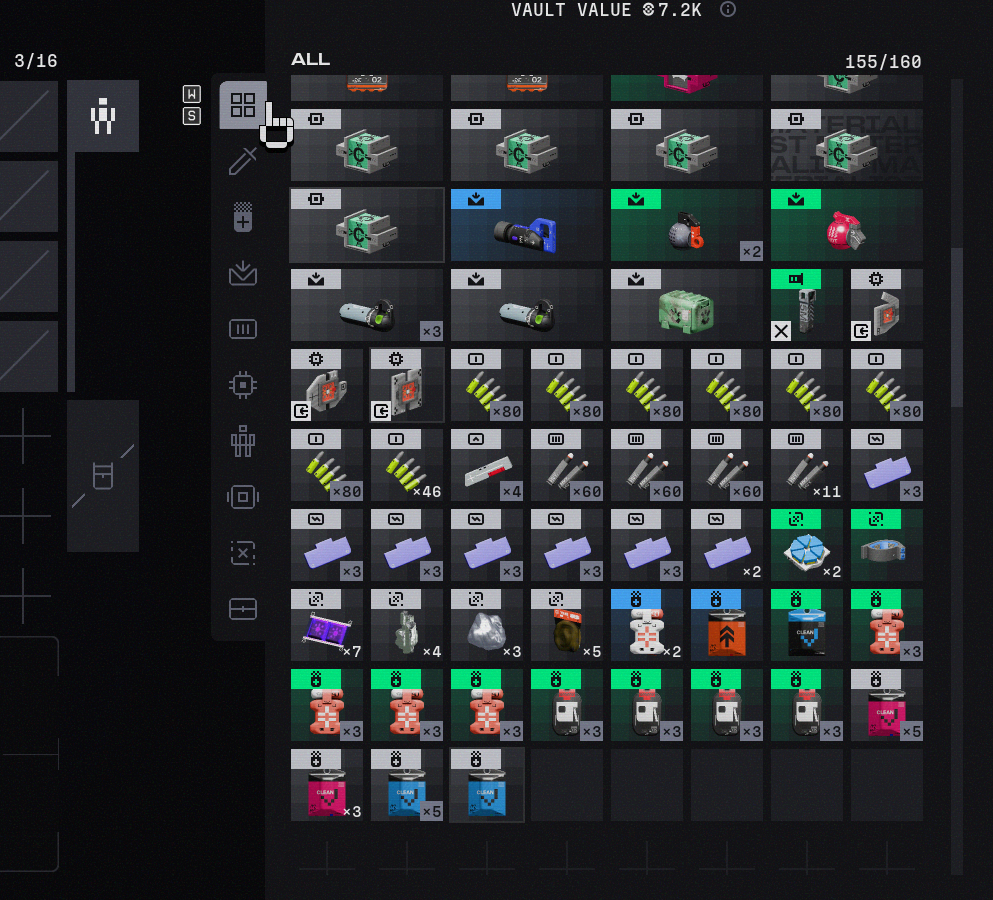Select the purple chip stack x2
The height and width of the screenshot is (900, 993).
726,545
